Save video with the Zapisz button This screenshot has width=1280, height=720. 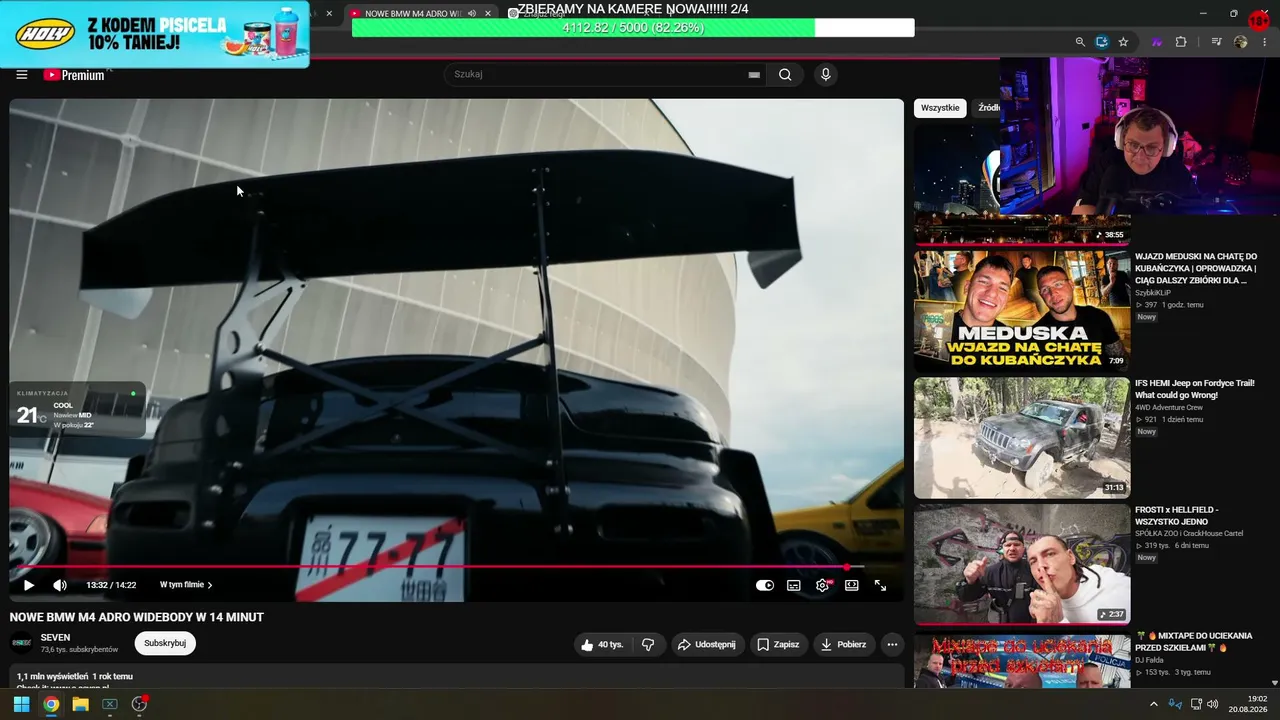(778, 645)
